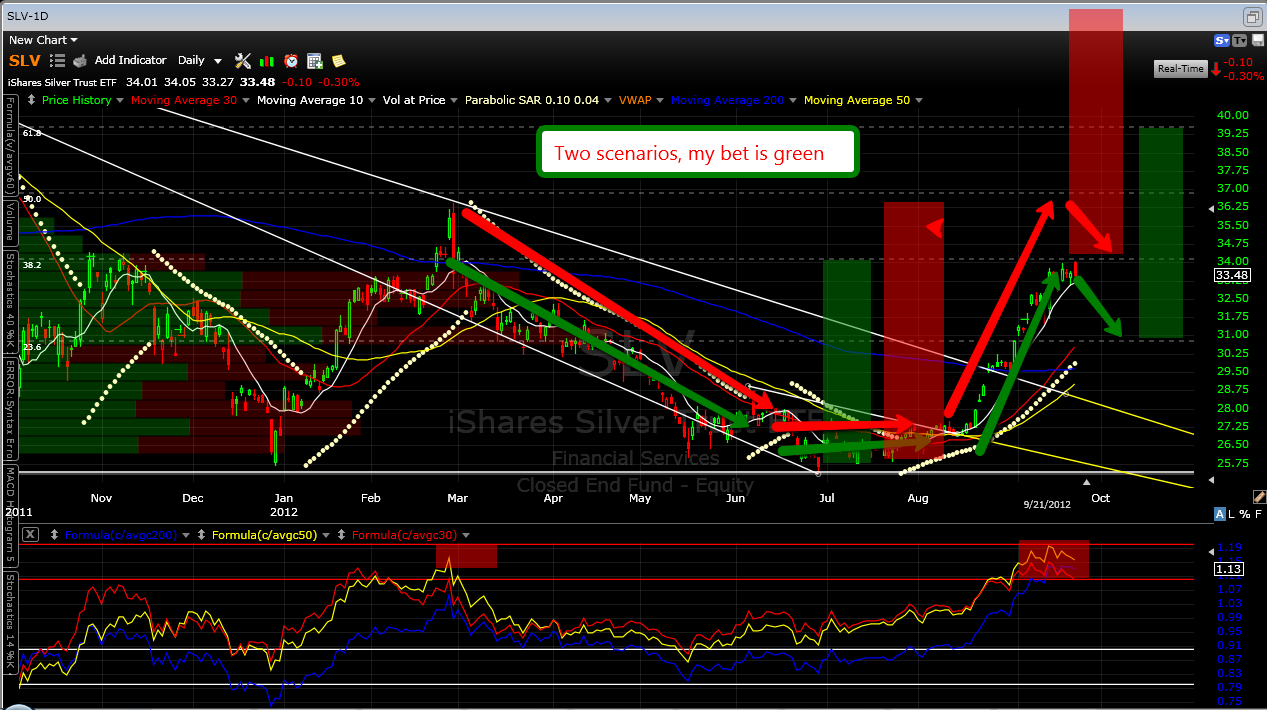Screen dimensions: 1267x710
Task: Expand the Price History dropdown arrow
Action: click(x=120, y=100)
